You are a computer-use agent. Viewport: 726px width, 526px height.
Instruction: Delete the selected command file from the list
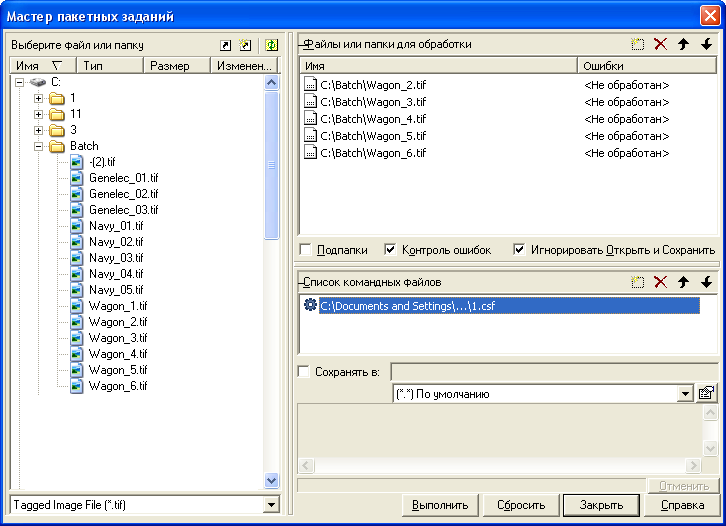point(660,282)
